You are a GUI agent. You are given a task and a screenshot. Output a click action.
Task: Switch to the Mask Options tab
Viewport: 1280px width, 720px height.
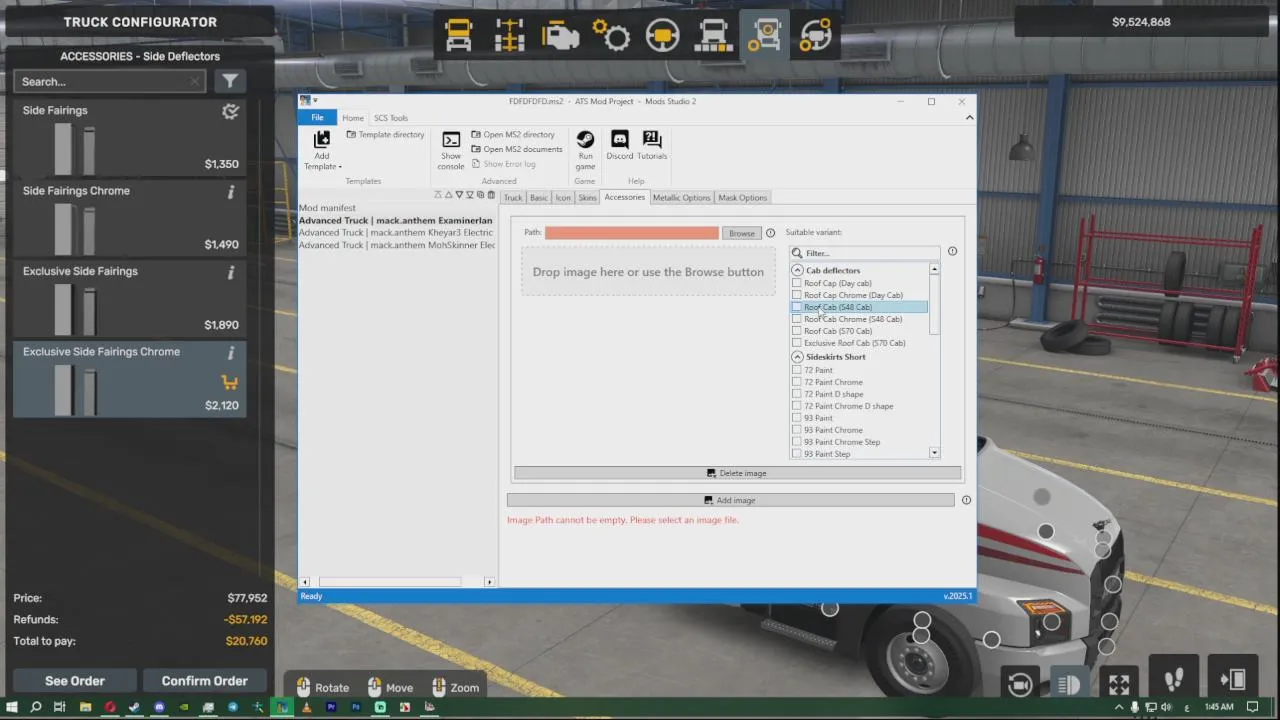click(x=742, y=198)
